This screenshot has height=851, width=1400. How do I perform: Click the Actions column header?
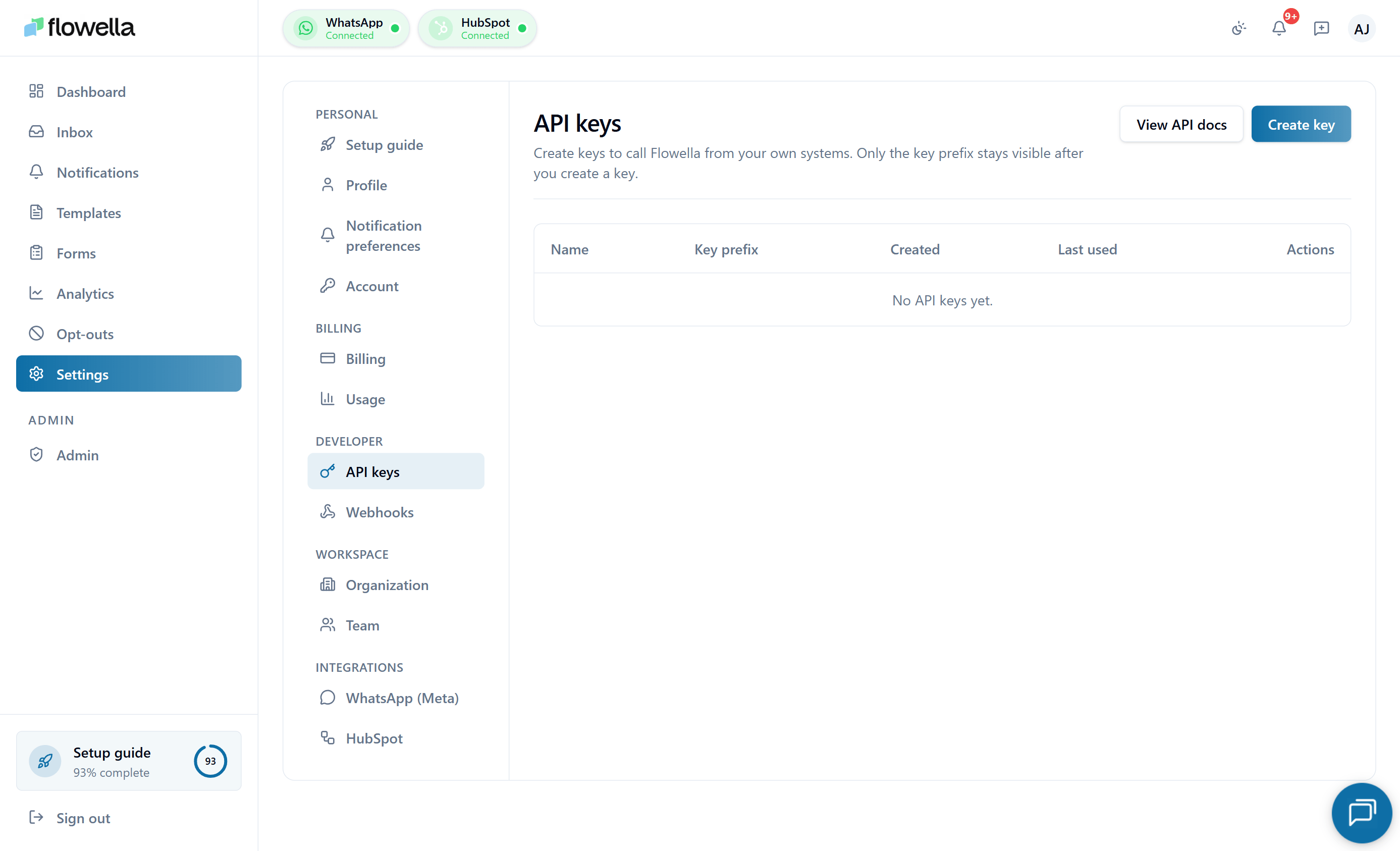point(1310,249)
